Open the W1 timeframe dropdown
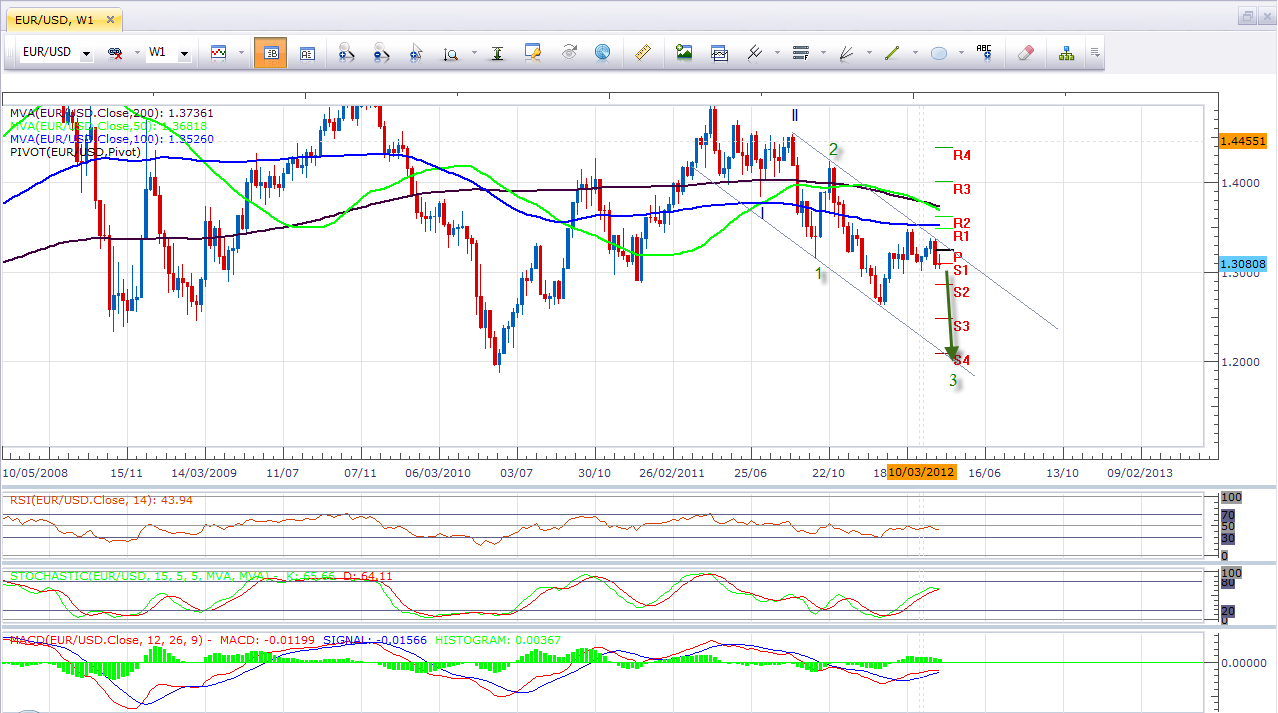Viewport: 1278px width, 713px height. coord(184,53)
